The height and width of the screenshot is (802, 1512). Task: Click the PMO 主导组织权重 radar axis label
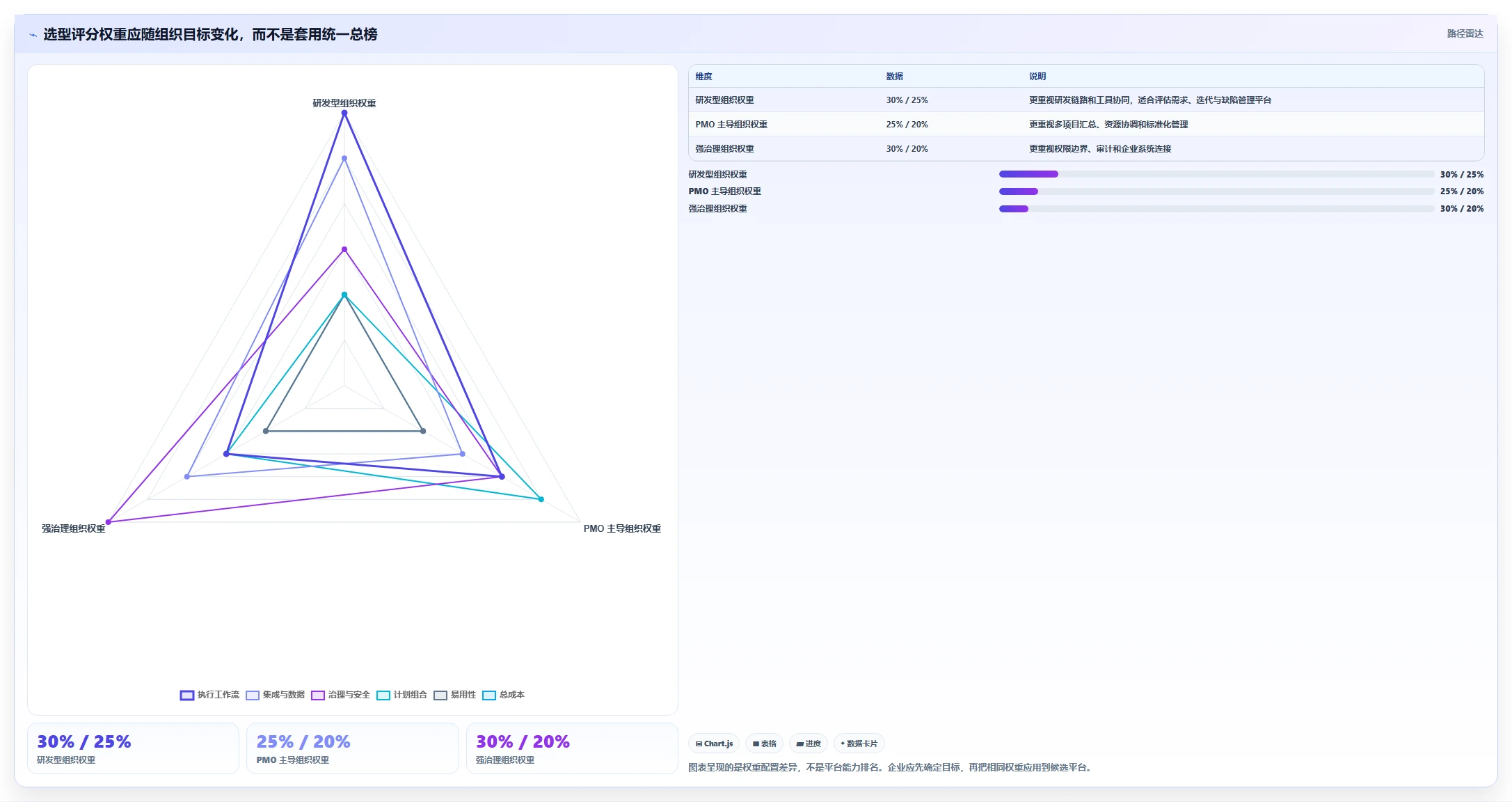[622, 528]
